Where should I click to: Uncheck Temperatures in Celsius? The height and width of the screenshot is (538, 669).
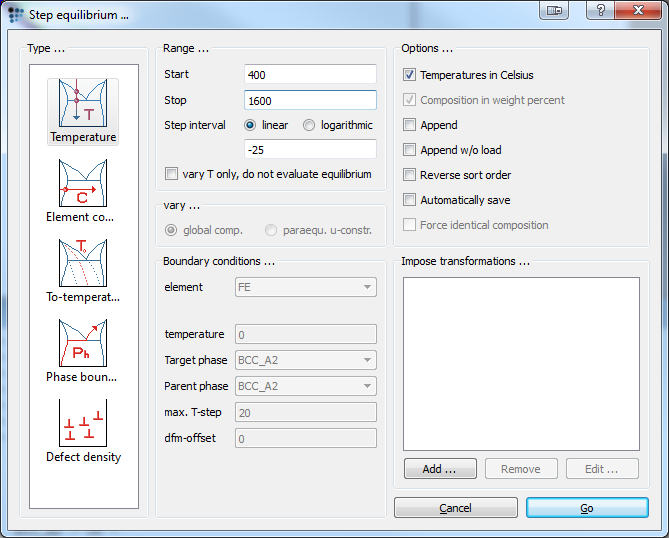click(x=410, y=75)
